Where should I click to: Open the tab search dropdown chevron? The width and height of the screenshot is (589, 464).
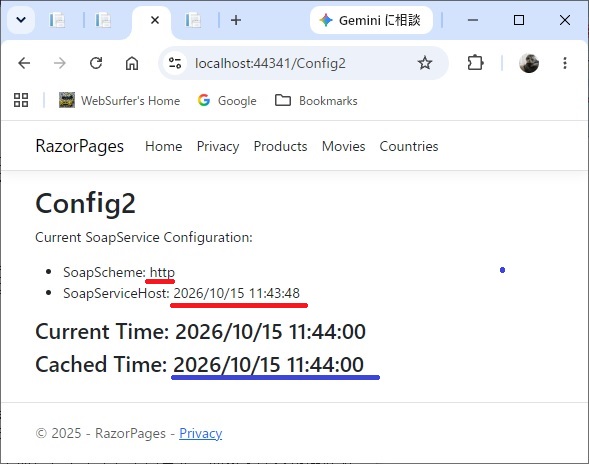click(x=21, y=20)
